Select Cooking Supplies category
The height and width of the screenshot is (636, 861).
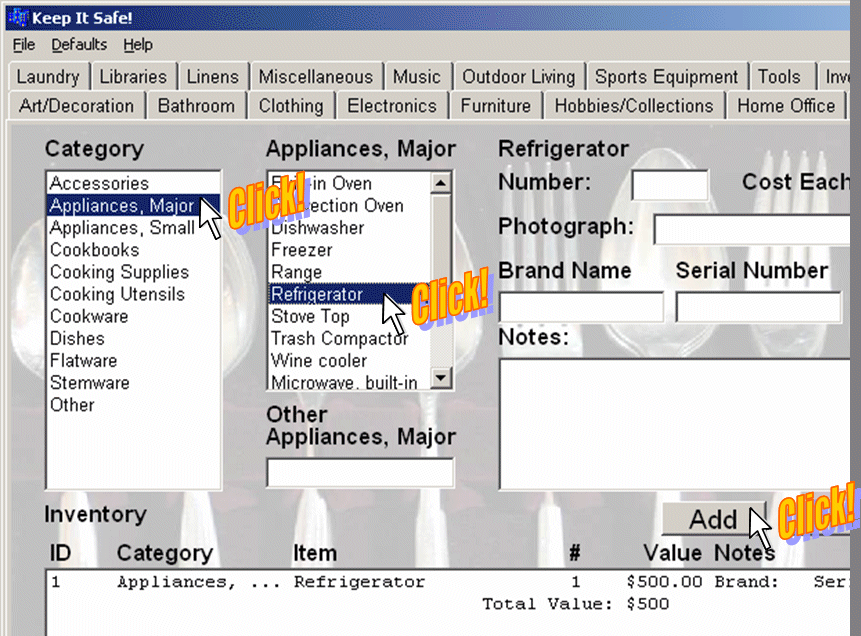pyautogui.click(x=133, y=272)
